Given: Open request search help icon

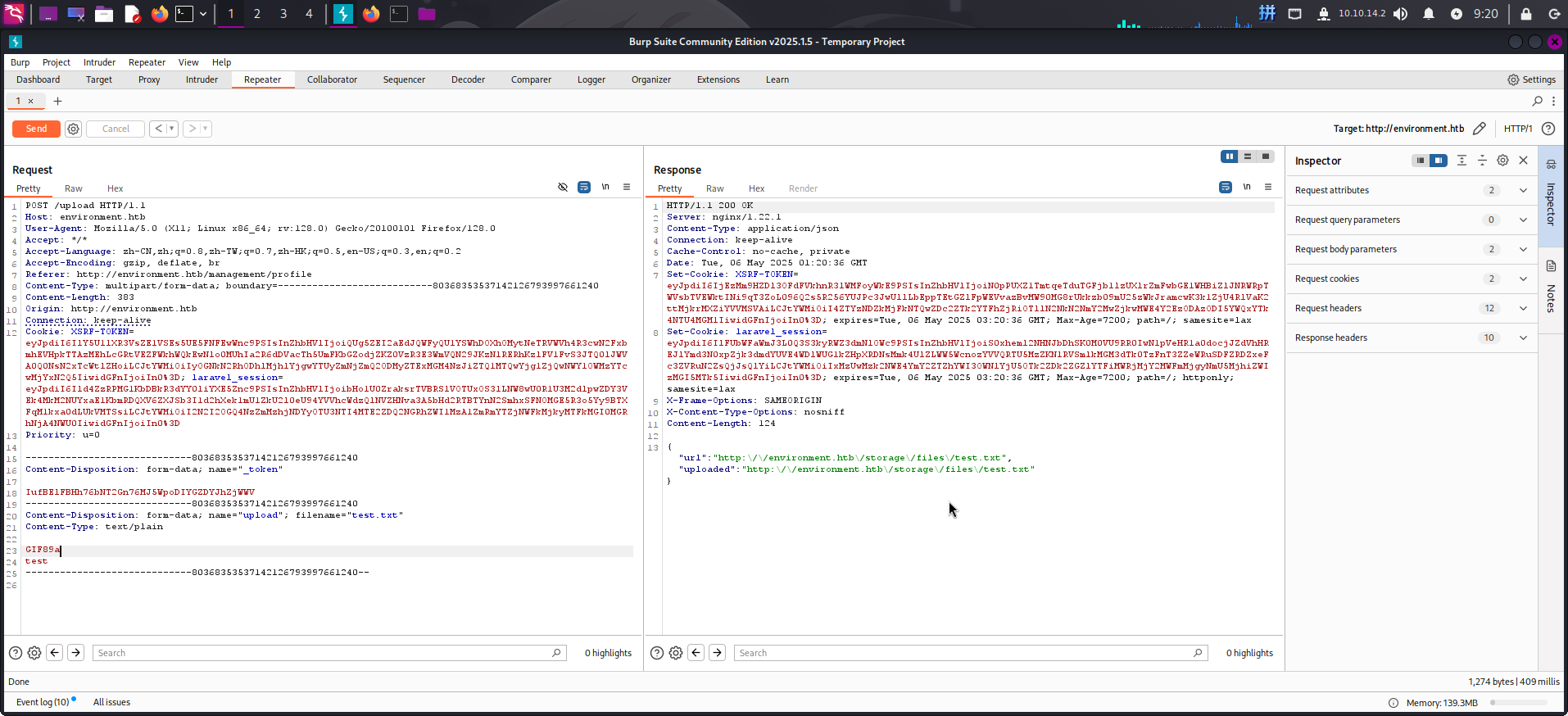Looking at the screenshot, I should click(x=15, y=653).
